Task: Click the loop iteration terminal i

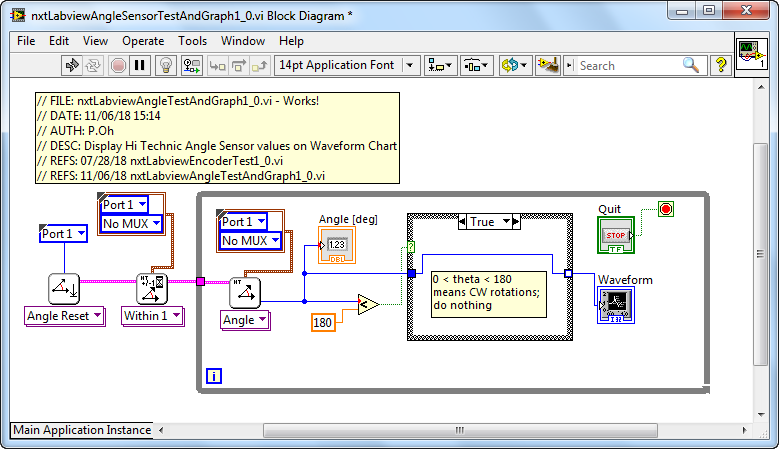Action: click(x=214, y=376)
